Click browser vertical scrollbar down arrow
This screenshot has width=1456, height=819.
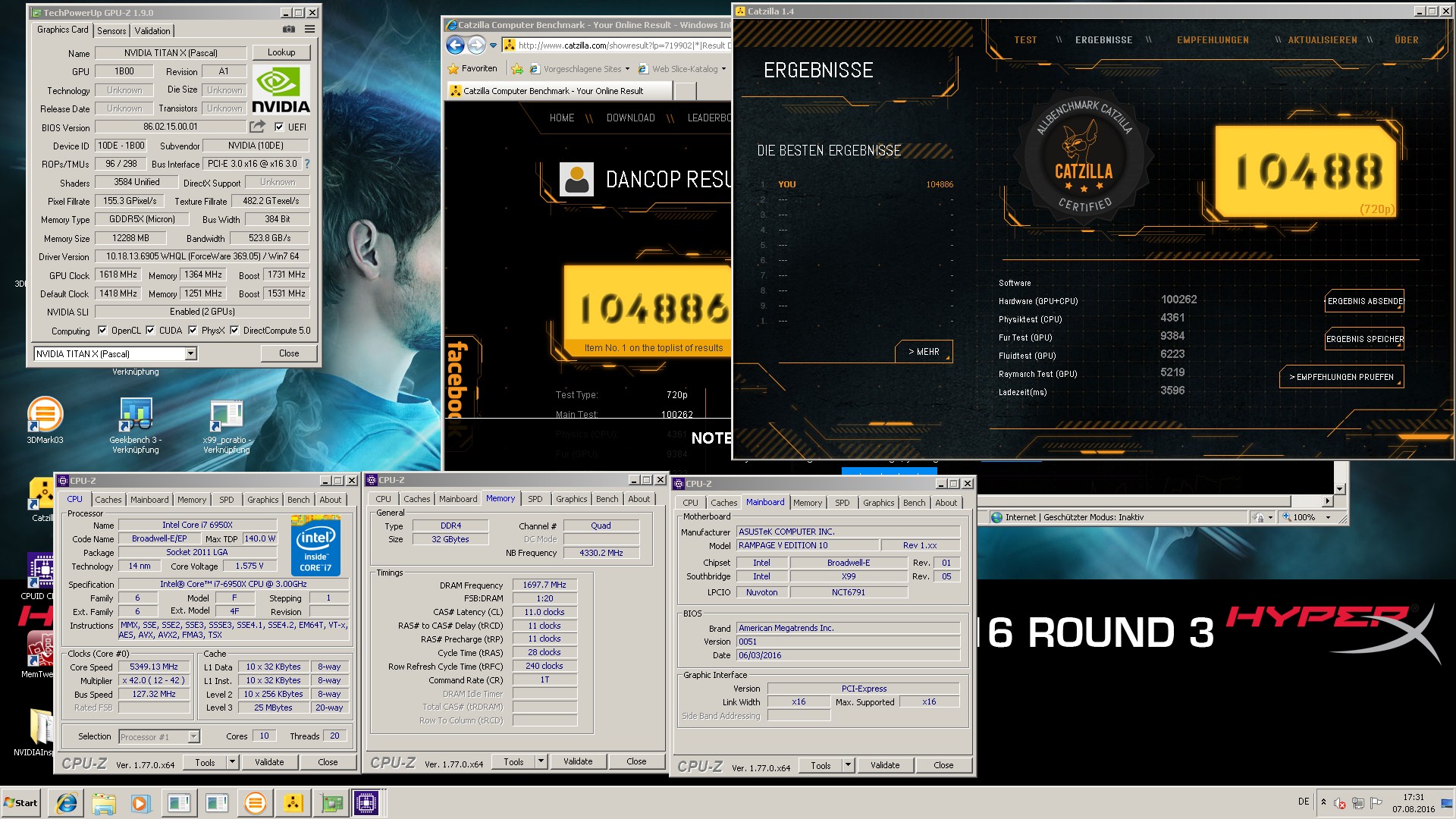tap(1339, 489)
